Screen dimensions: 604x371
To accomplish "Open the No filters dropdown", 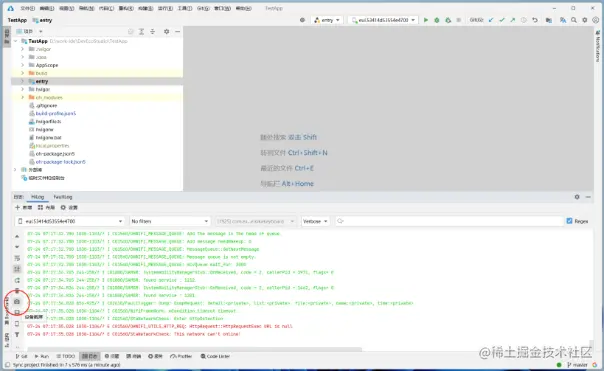I will point(170,221).
